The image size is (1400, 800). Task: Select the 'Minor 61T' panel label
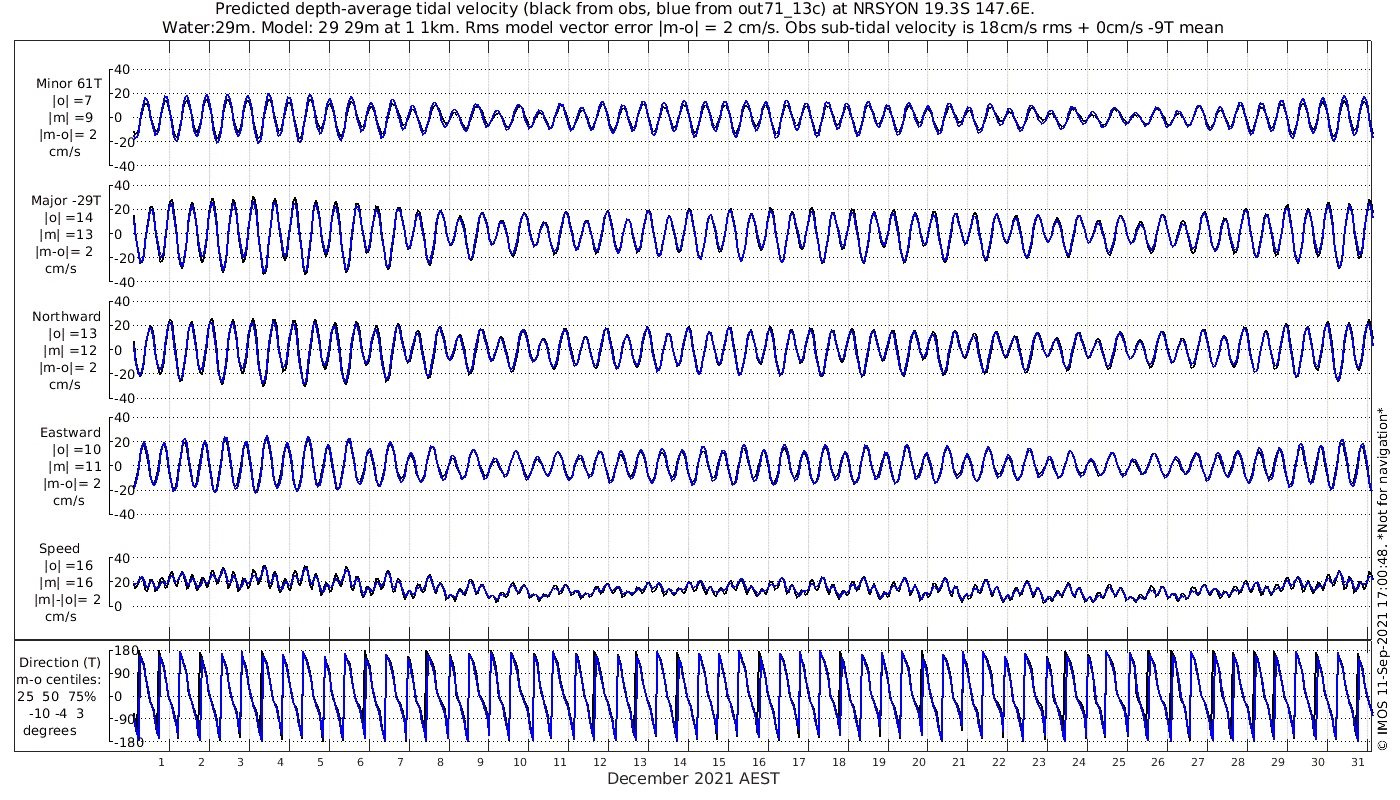tap(68, 84)
